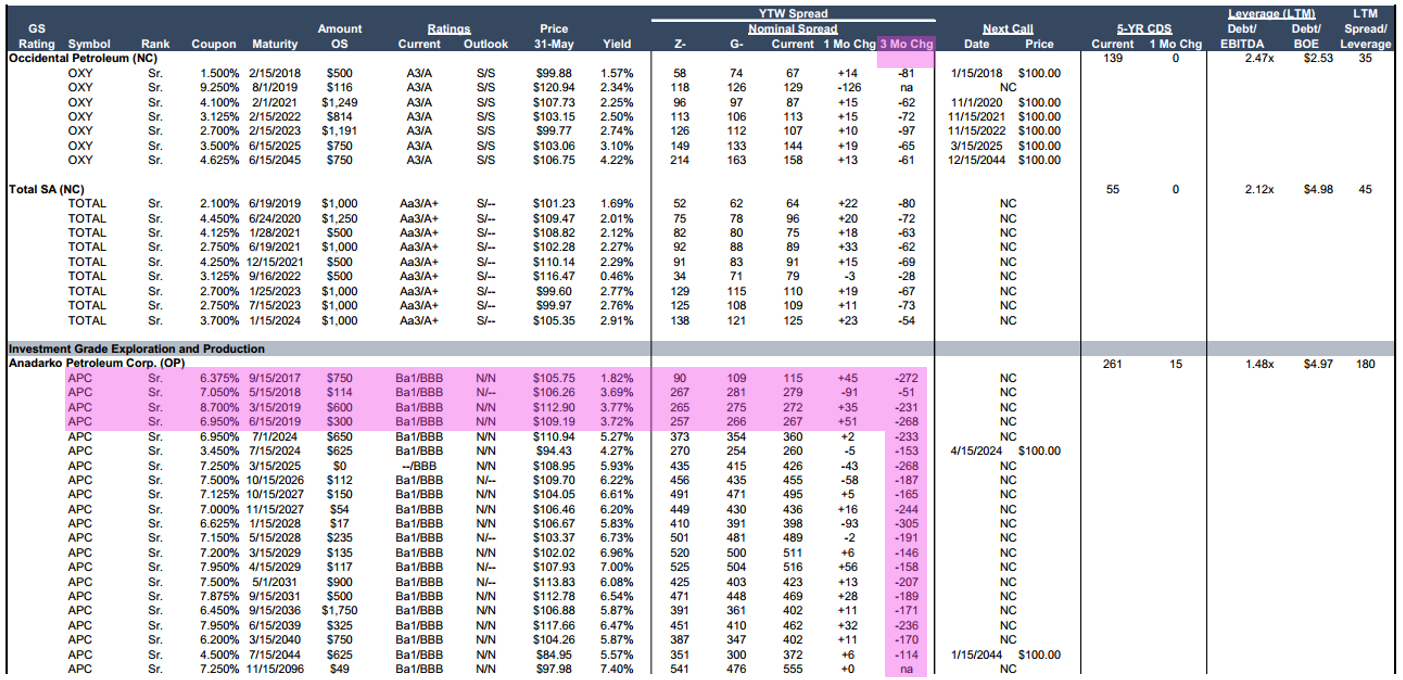Click the Z- spread column header
Screen dimensions: 1403x680
pos(680,45)
